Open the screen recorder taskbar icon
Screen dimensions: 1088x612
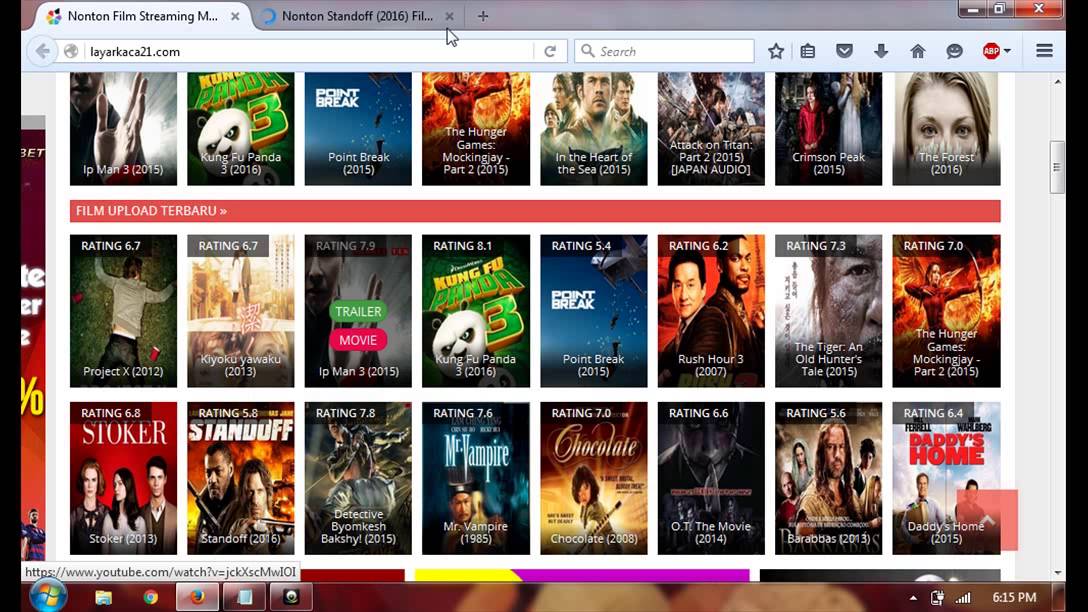tap(291, 597)
